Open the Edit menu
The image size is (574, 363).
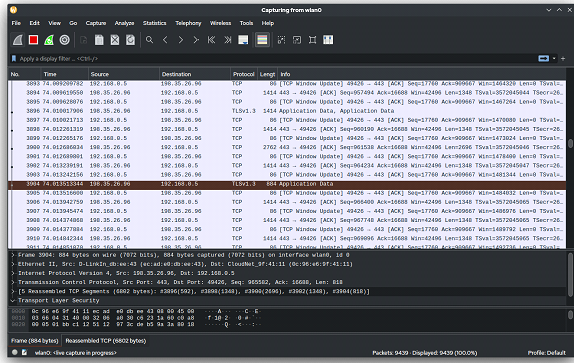pos(35,23)
